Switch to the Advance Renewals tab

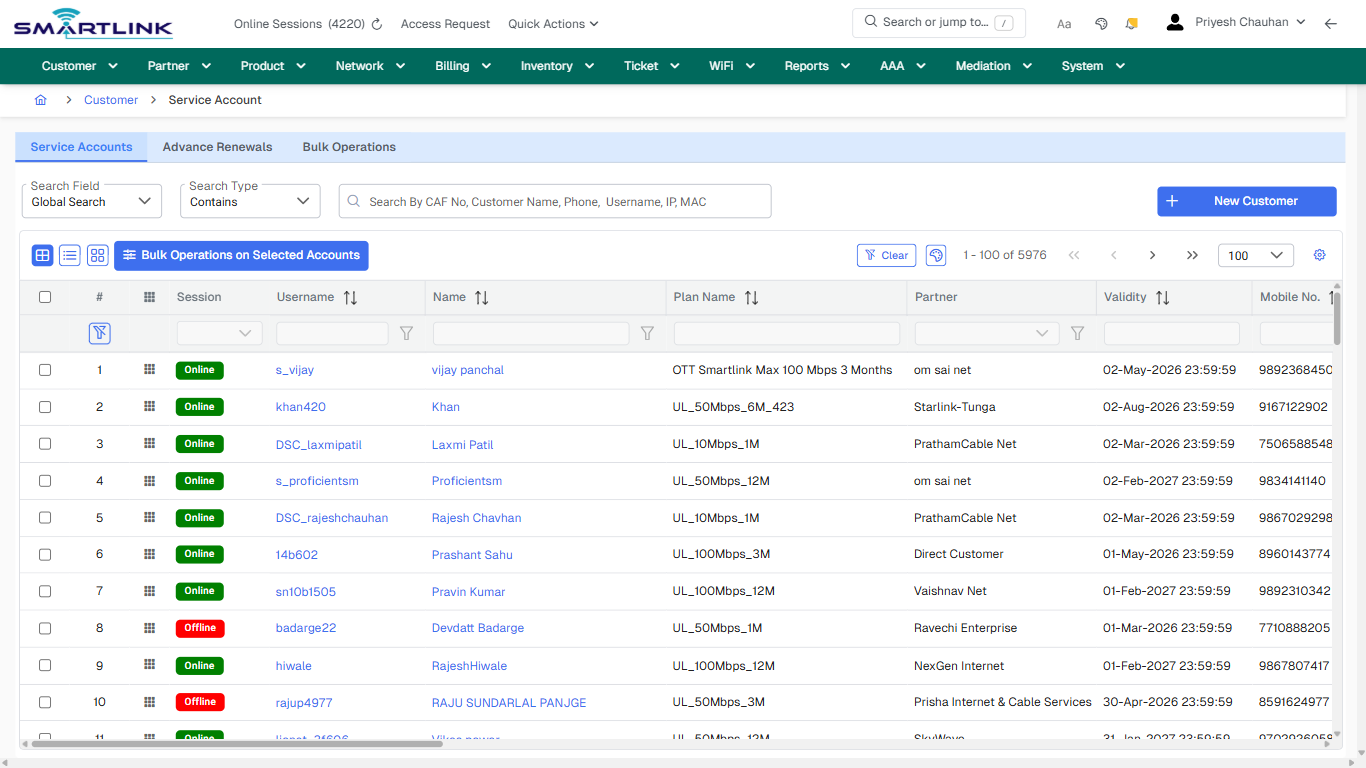pos(217,147)
